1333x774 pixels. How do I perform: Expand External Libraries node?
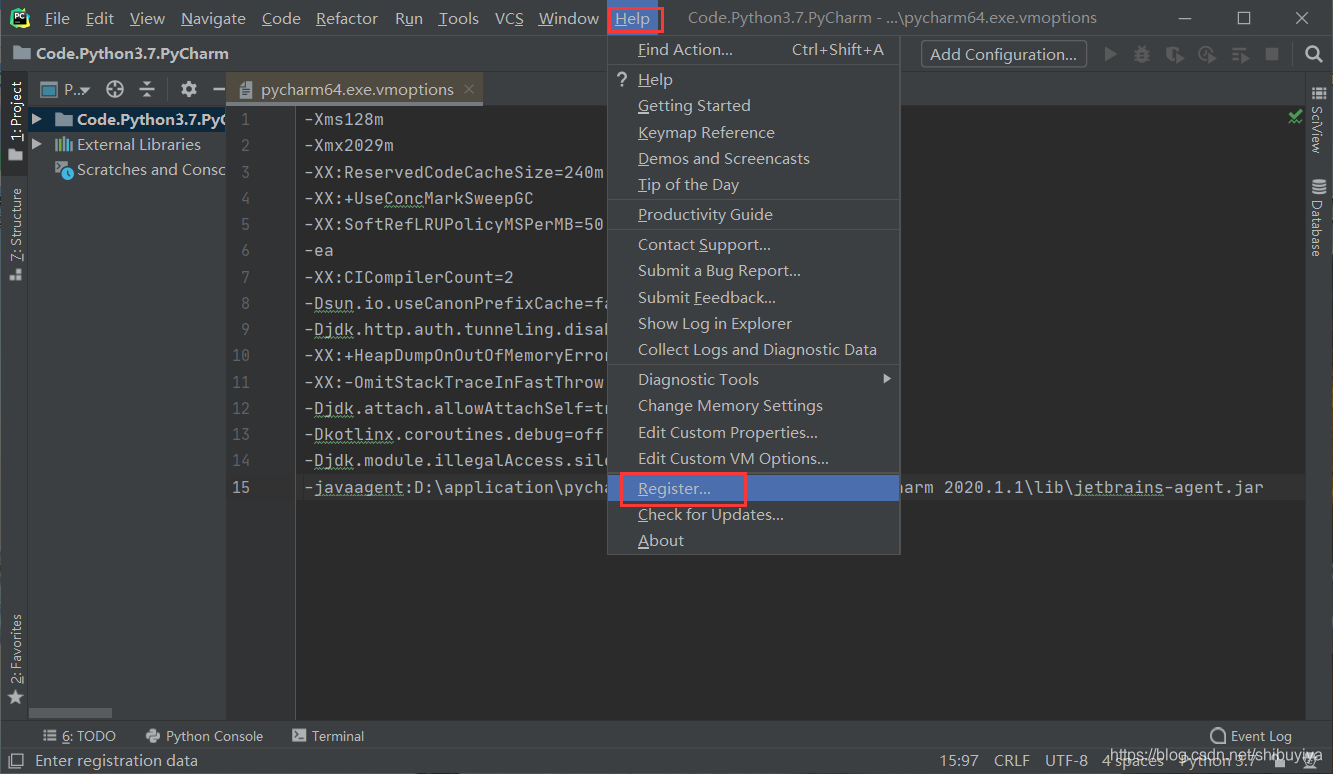(37, 145)
